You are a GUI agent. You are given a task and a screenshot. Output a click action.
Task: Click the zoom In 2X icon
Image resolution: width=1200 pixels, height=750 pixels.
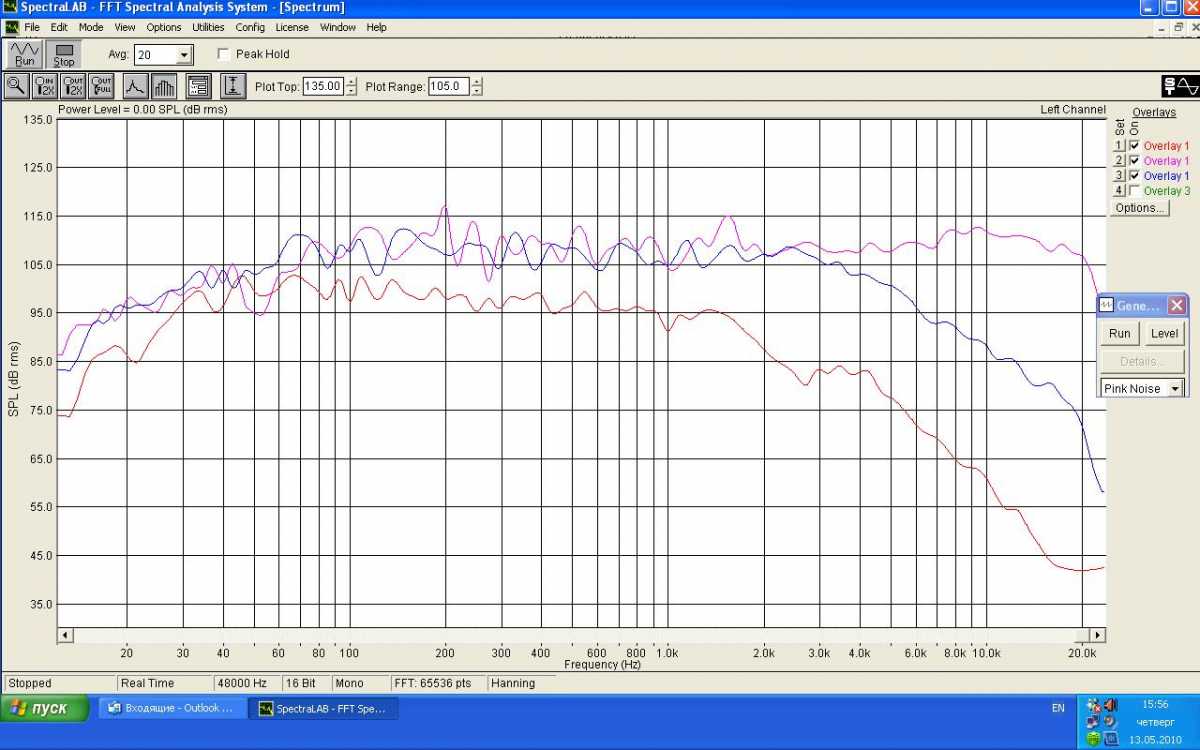(x=45, y=86)
